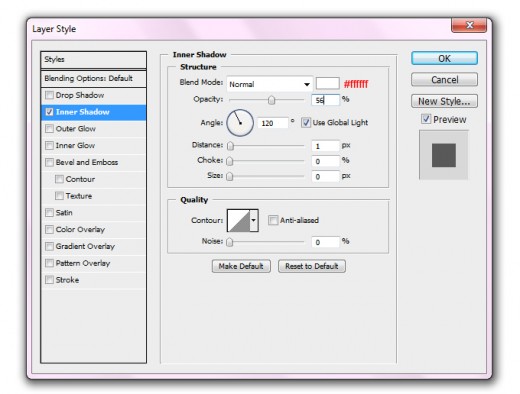Uncheck the Inner Shadow checkbox
Image resolution: width=520 pixels, height=394 pixels.
49,112
